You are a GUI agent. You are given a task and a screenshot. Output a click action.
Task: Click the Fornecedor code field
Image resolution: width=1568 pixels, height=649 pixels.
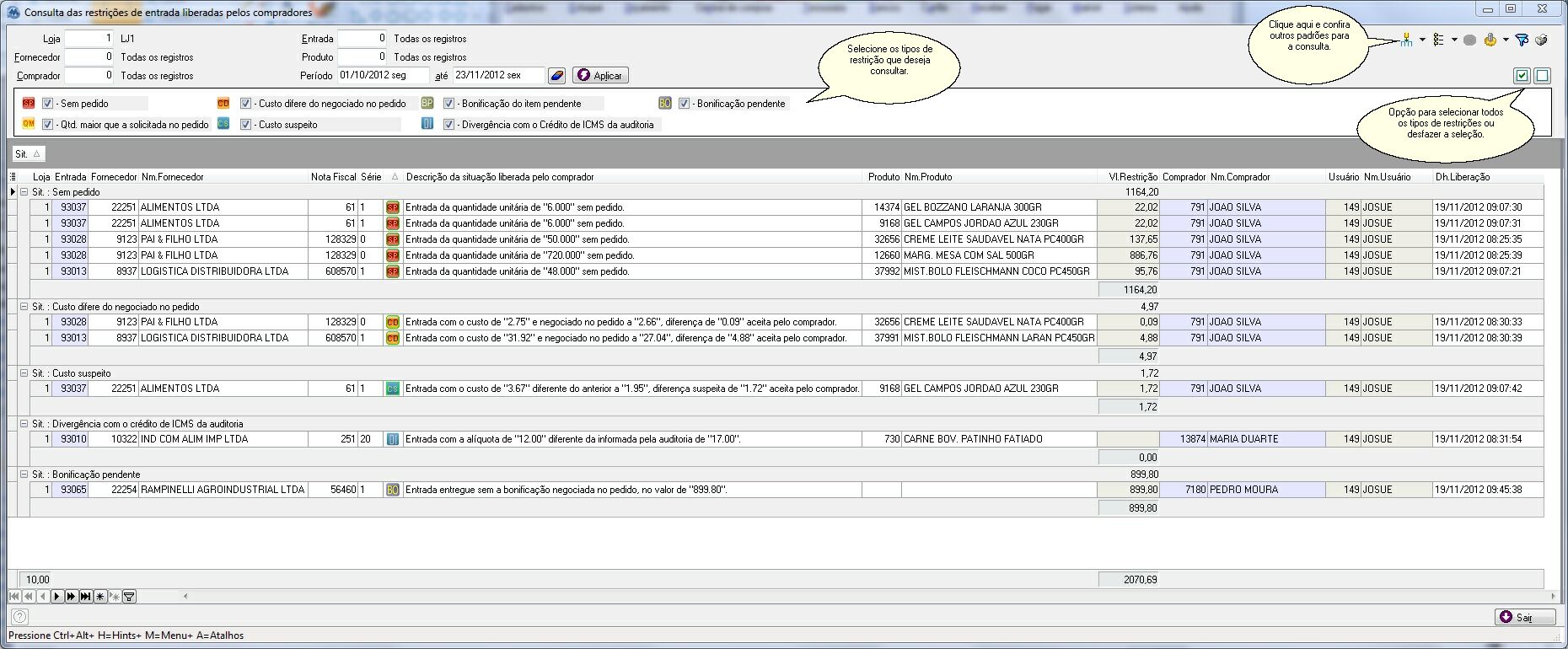click(89, 57)
